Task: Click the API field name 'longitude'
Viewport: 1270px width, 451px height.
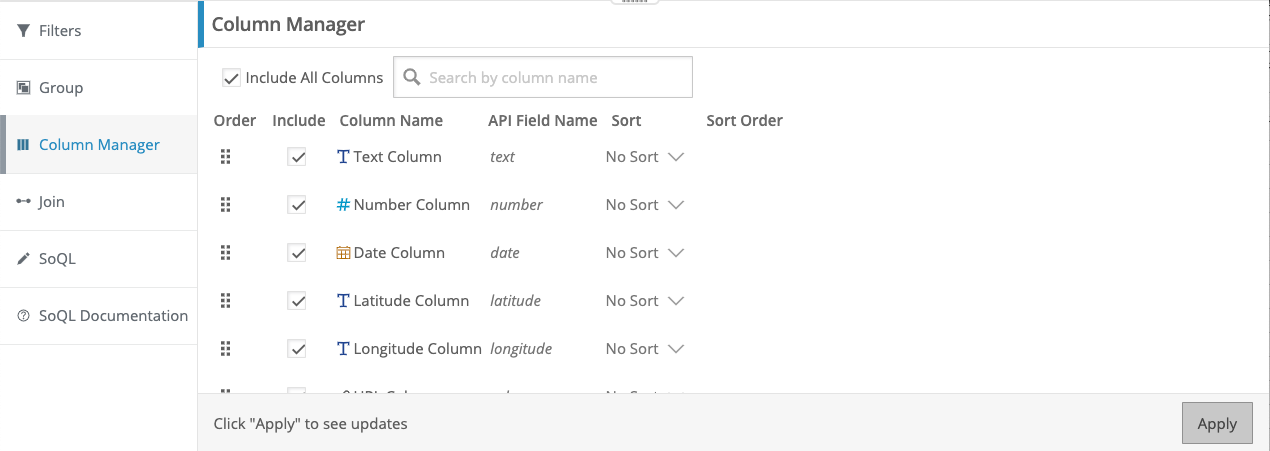Action: 521,349
